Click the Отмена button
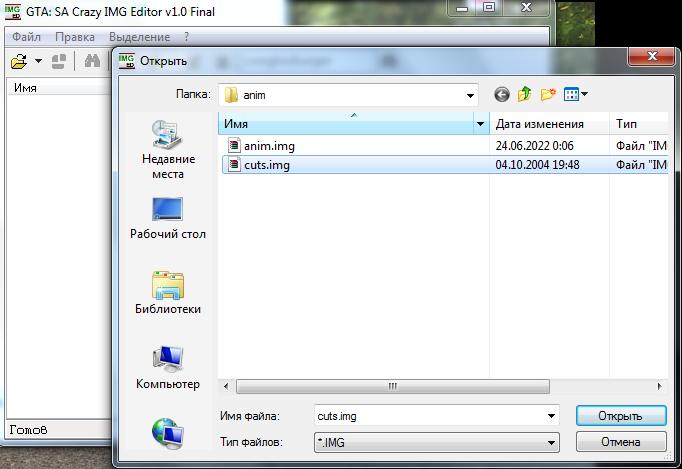682x469 pixels. [621, 442]
